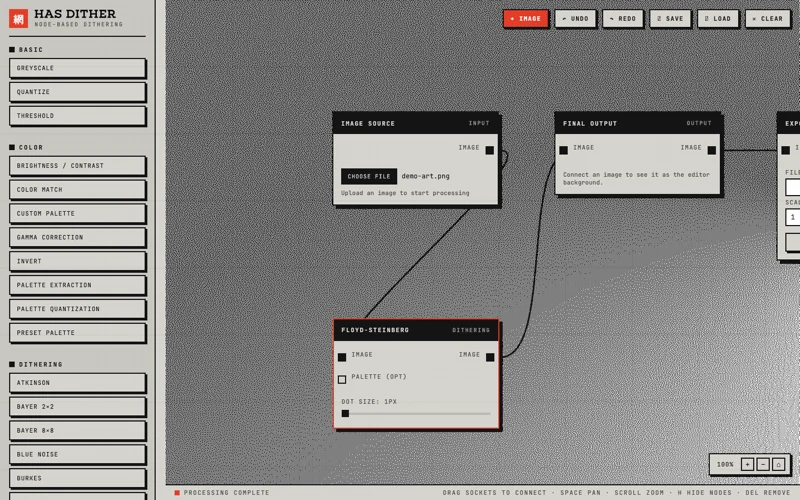This screenshot has height=500, width=800.
Task: Click the Color section header
Action: [31, 147]
